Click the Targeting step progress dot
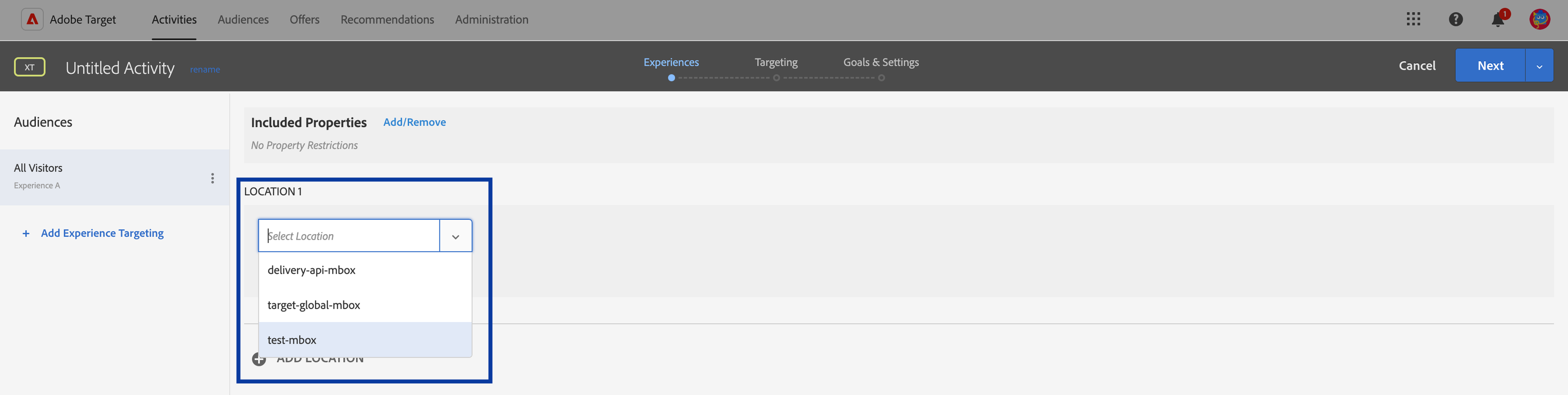Image resolution: width=1568 pixels, height=395 pixels. pyautogui.click(x=776, y=78)
